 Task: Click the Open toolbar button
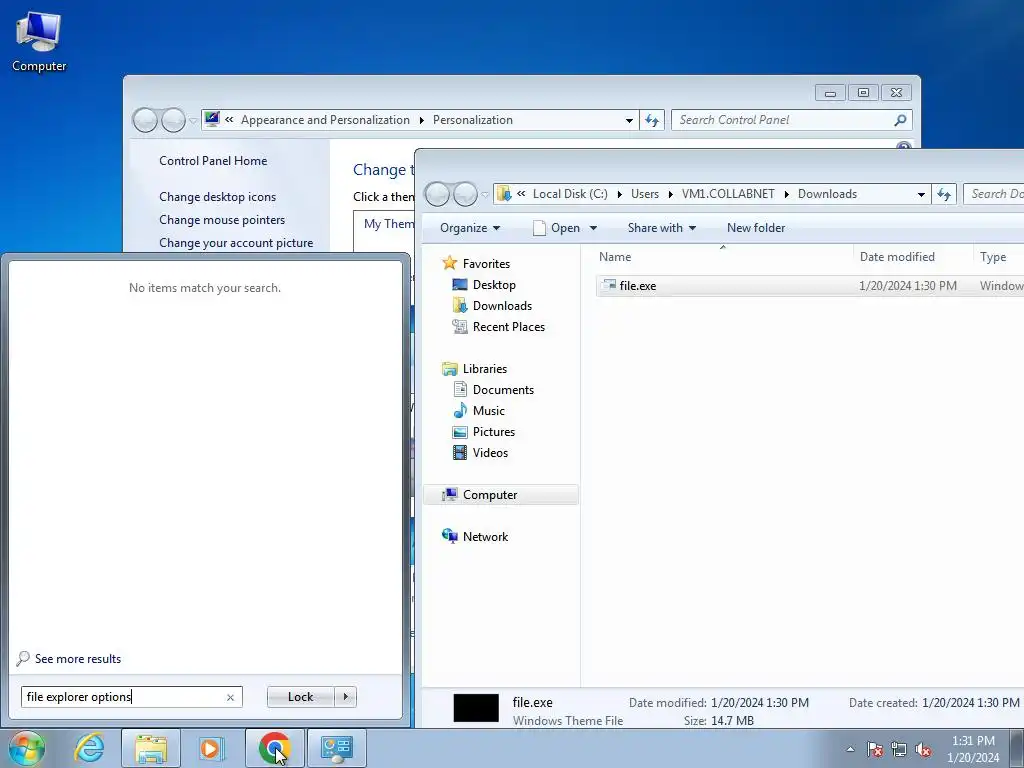click(x=557, y=228)
